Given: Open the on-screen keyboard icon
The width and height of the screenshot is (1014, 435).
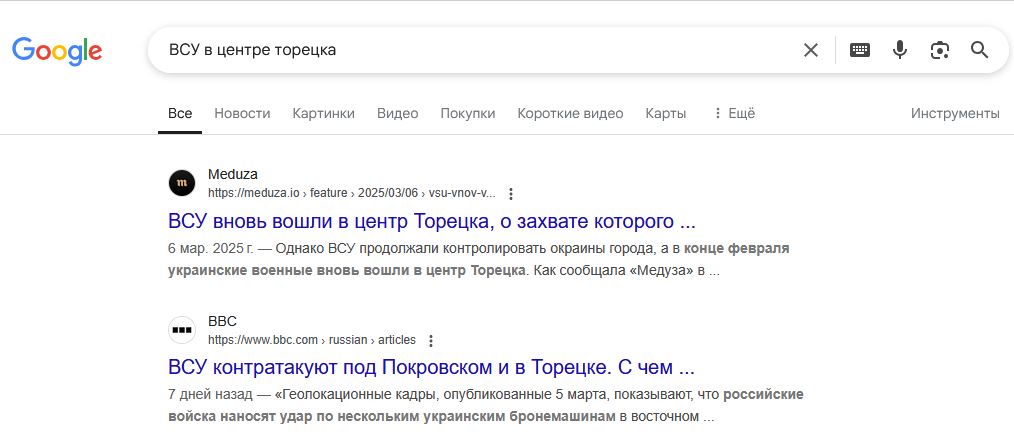Looking at the screenshot, I should 860,50.
